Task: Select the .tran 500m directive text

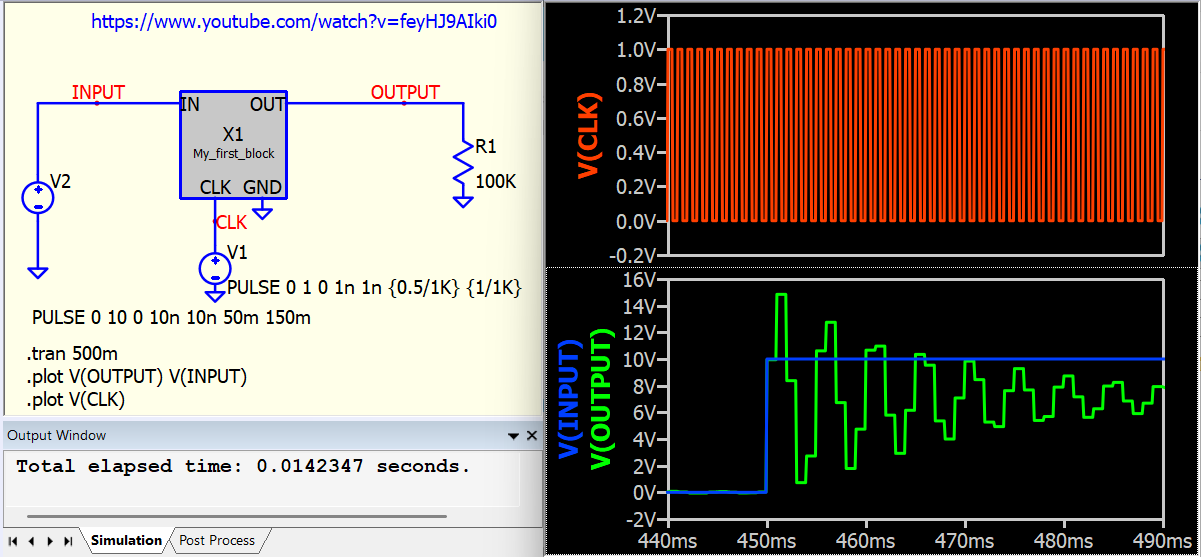Action: [72, 354]
